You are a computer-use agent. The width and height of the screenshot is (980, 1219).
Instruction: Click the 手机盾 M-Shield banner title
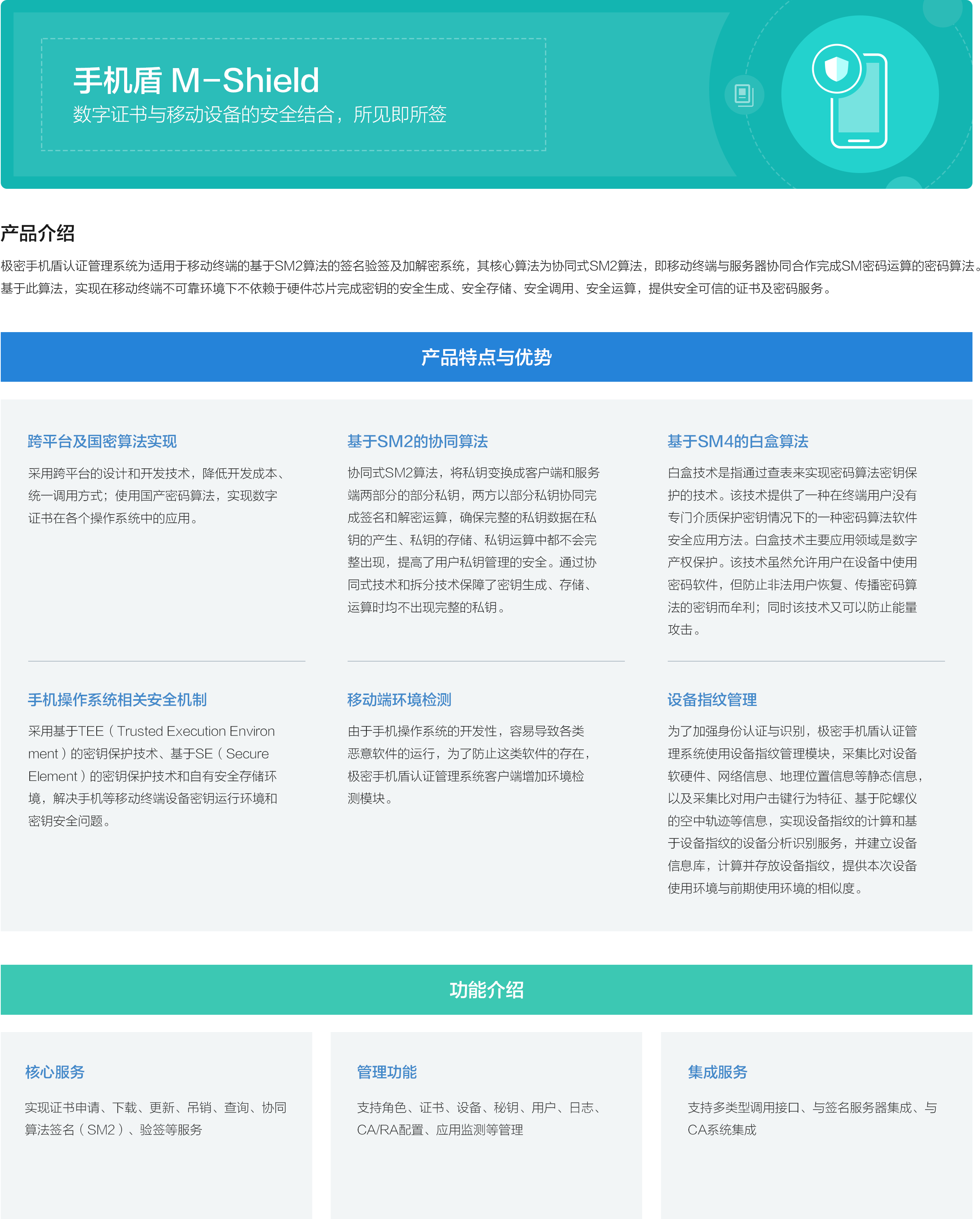(196, 80)
